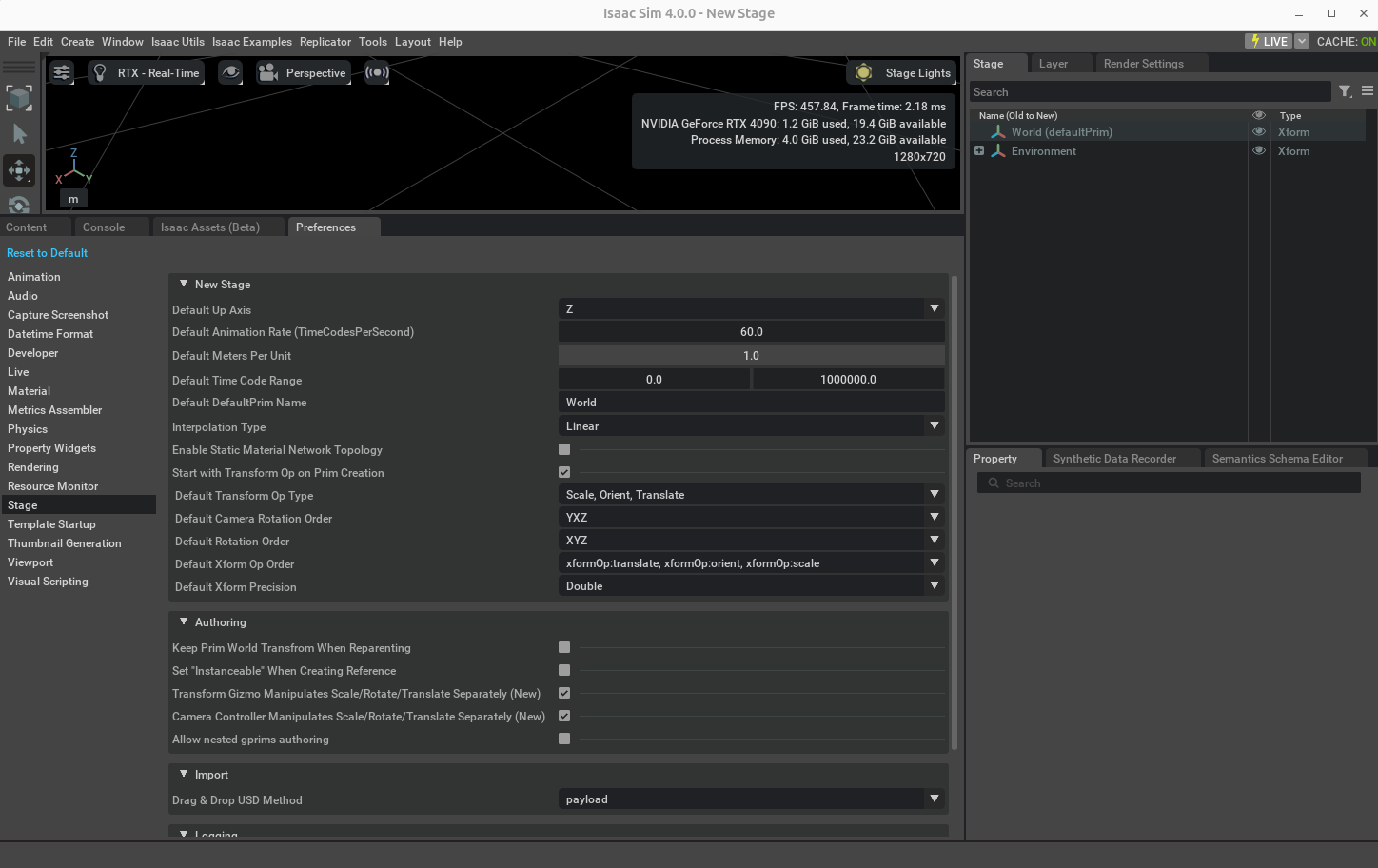Select the Rotate tool in toolbar
The height and width of the screenshot is (868, 1378).
(x=19, y=204)
